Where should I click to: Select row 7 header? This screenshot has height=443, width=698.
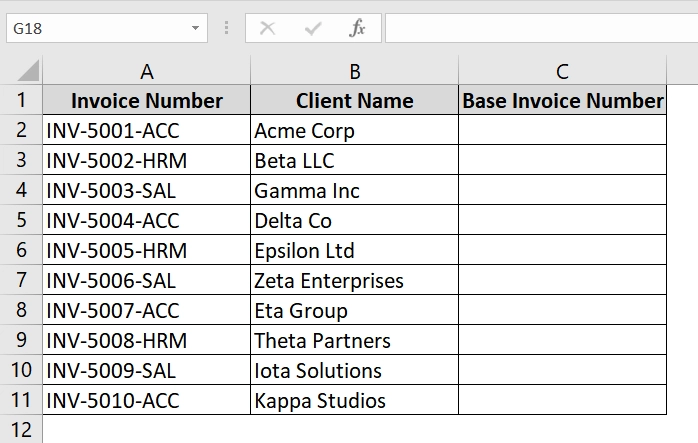coord(21,280)
